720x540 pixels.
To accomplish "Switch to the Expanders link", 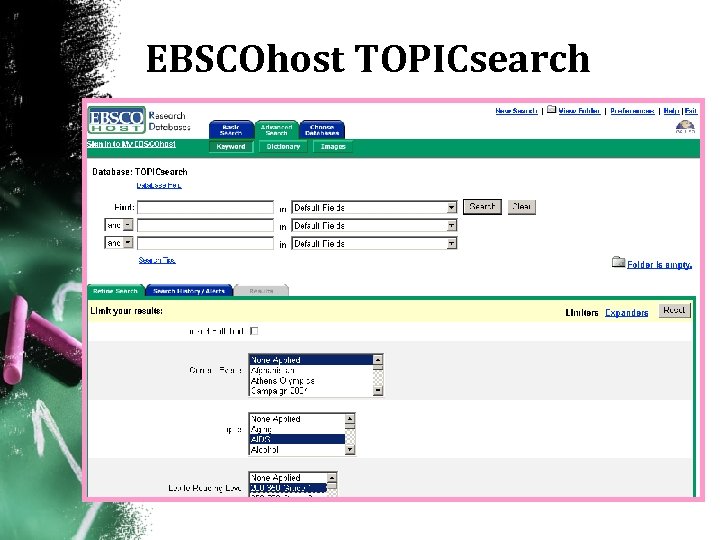I will click(626, 313).
